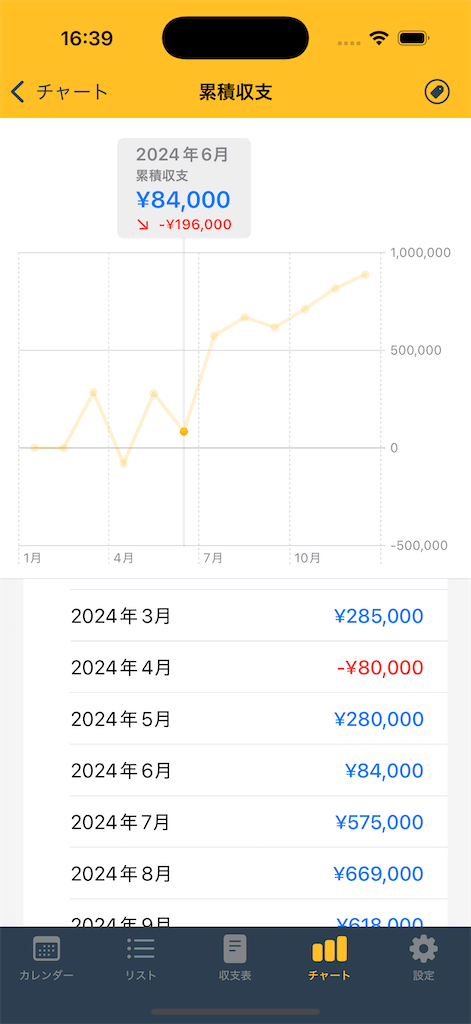Select the highlighted June data point
This screenshot has height=1024, width=471.
(184, 432)
